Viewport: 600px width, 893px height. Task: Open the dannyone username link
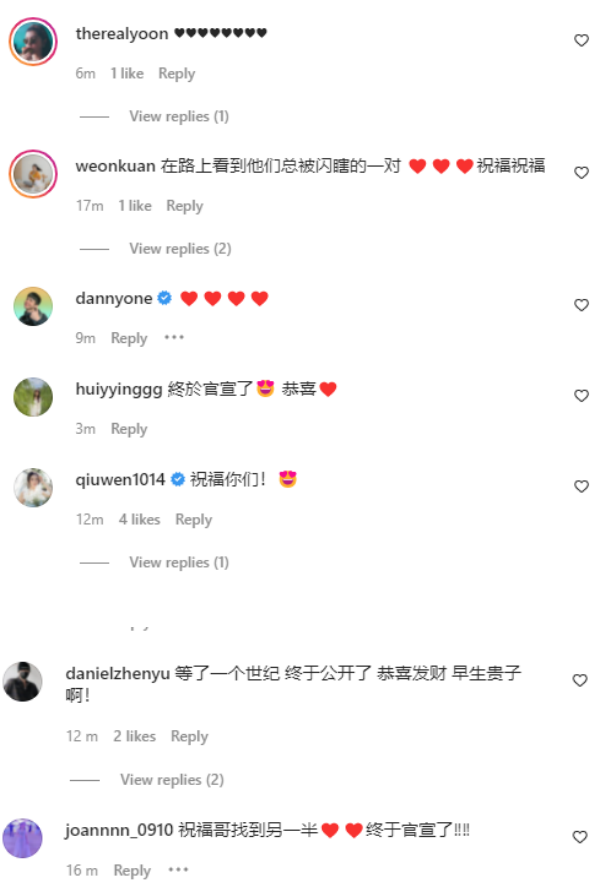114,298
